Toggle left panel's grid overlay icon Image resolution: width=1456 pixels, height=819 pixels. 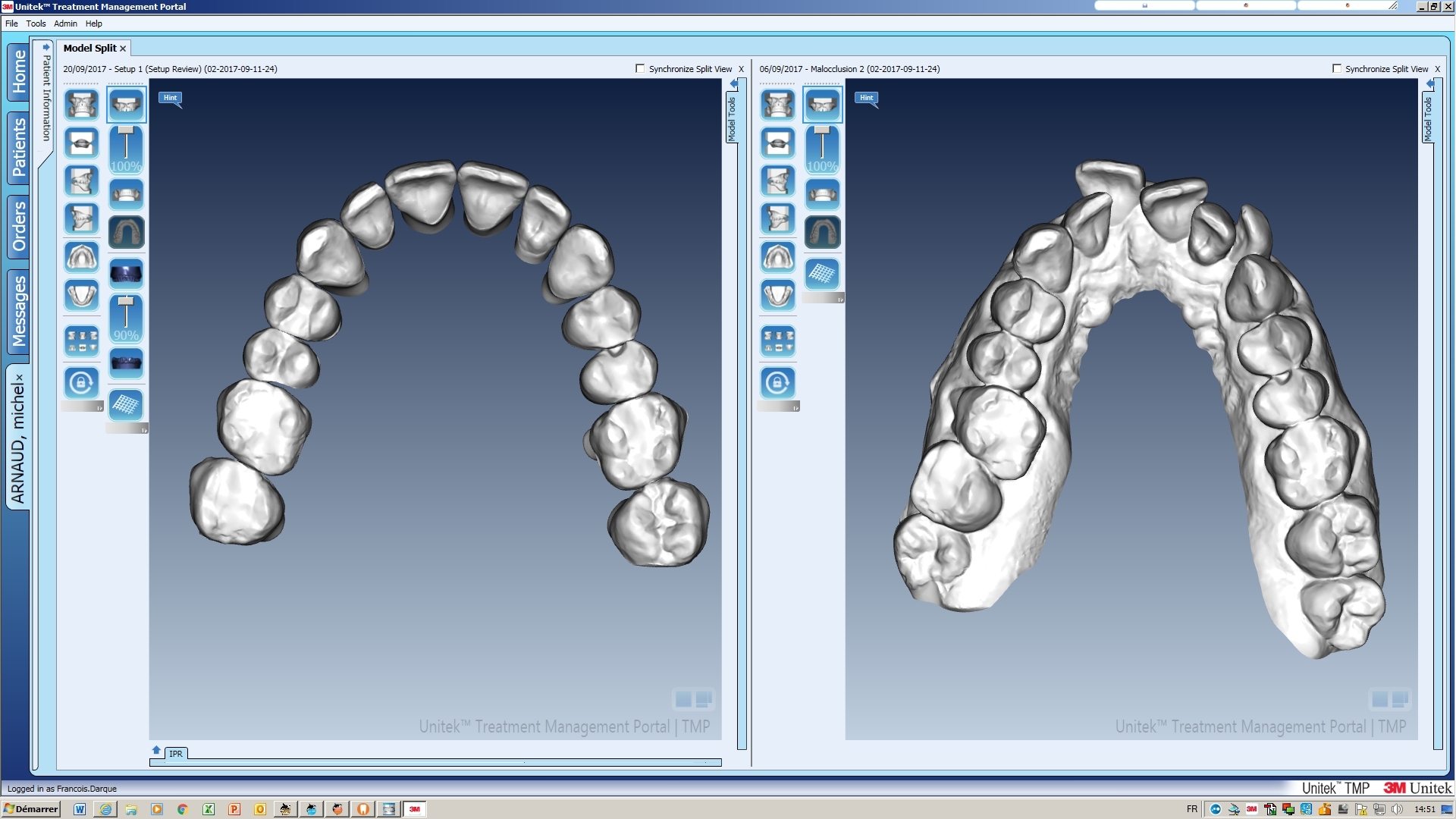pyautogui.click(x=126, y=405)
